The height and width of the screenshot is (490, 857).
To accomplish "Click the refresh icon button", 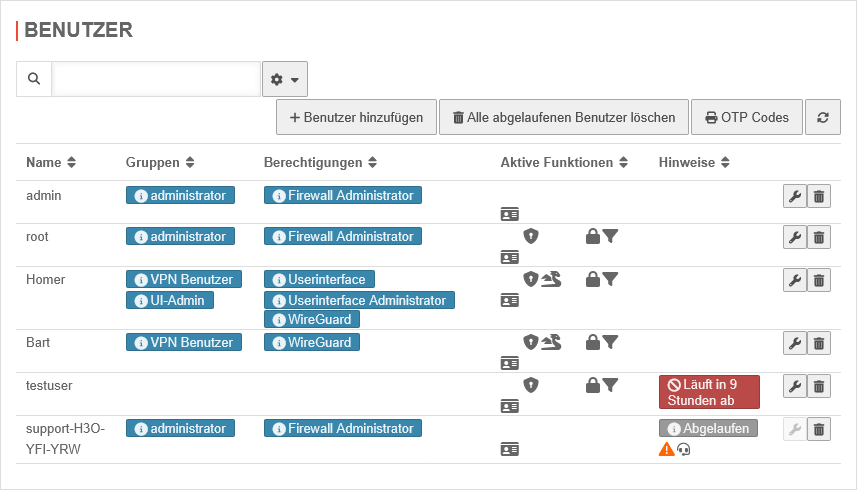I will click(823, 117).
